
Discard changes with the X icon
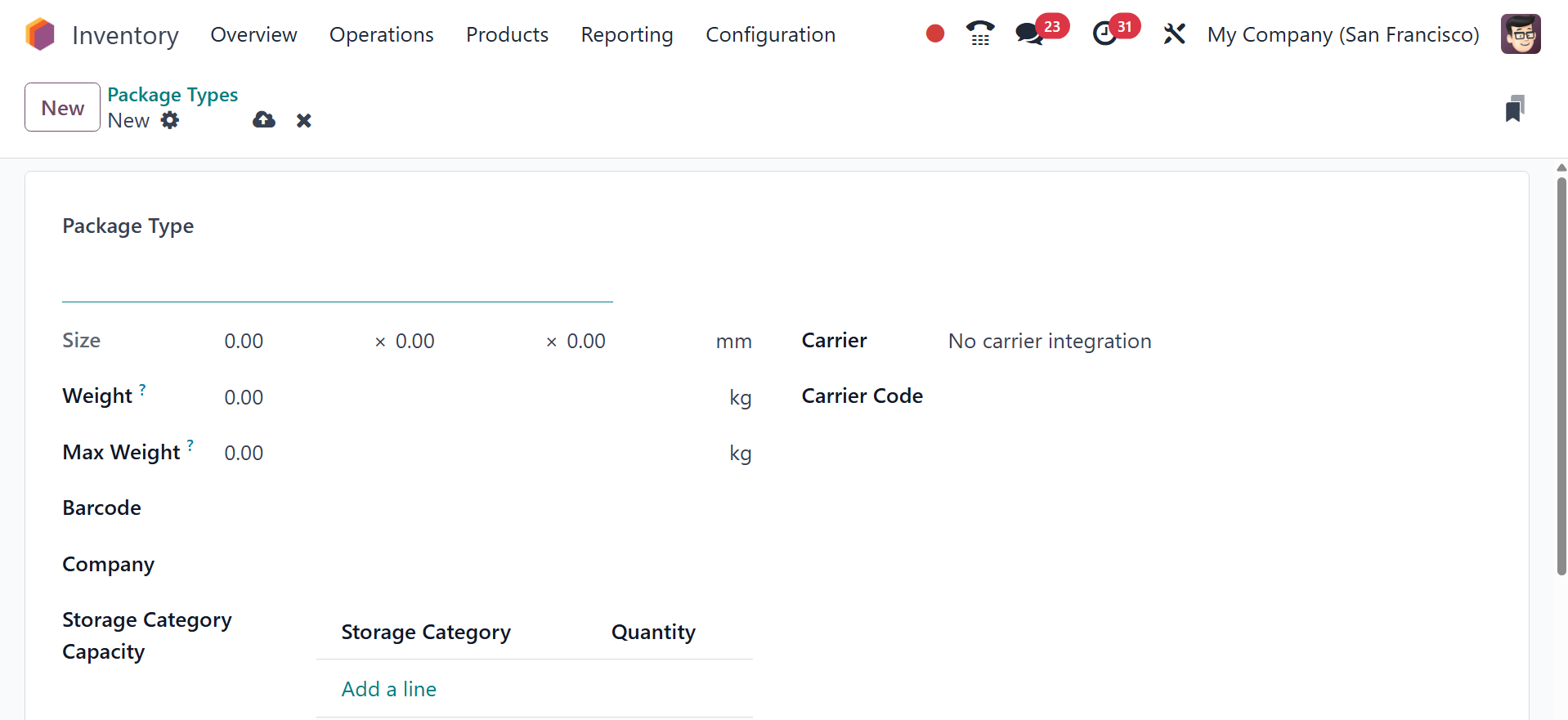pyautogui.click(x=304, y=121)
